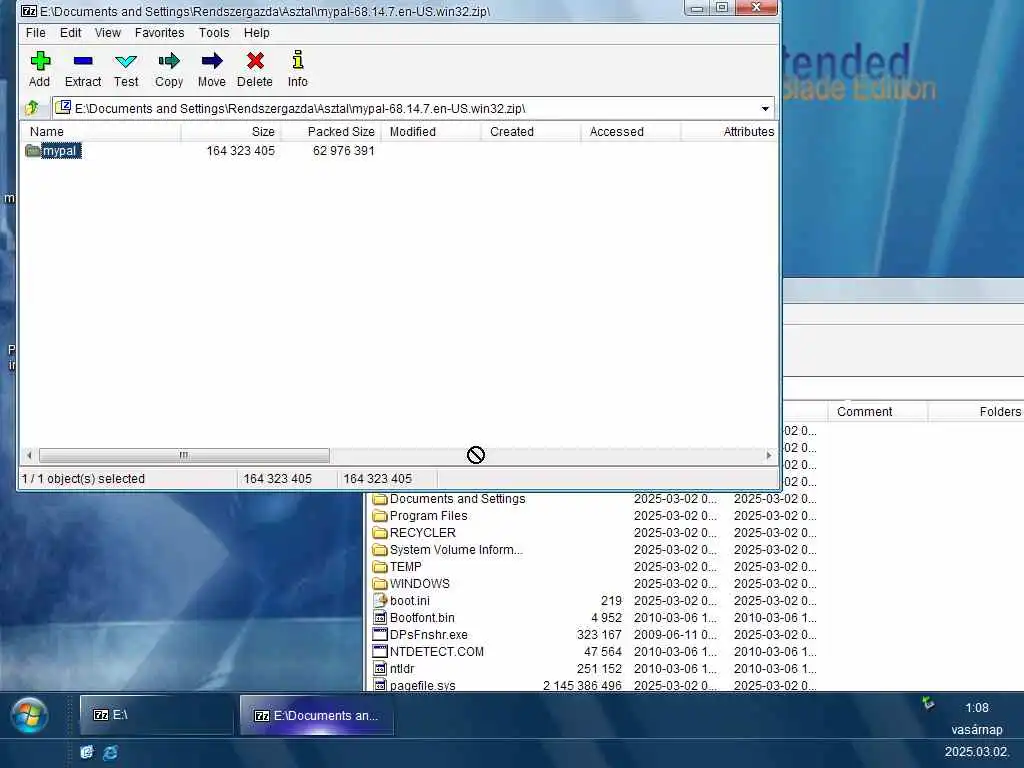Click the taskbar clock showing 1:08
This screenshot has height=768, width=1024.
click(x=977, y=708)
